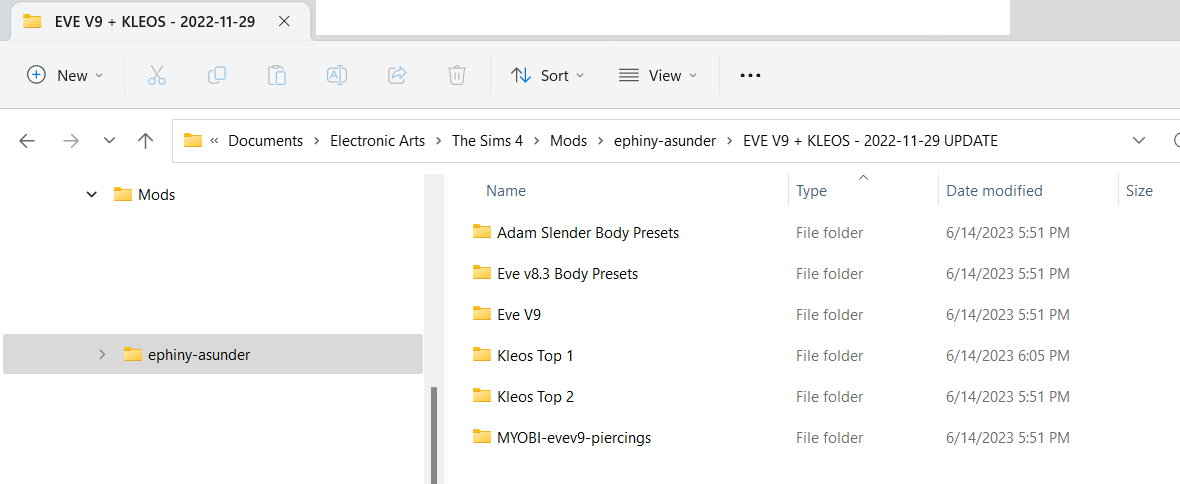Click the Rename icon in toolbar
The width and height of the screenshot is (1180, 484).
point(336,75)
